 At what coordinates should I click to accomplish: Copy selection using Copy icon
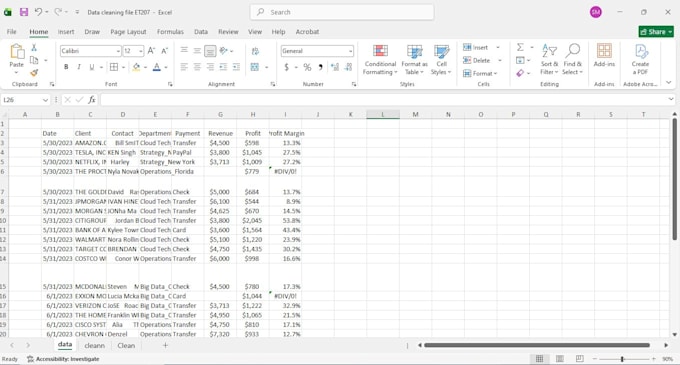click(x=34, y=60)
